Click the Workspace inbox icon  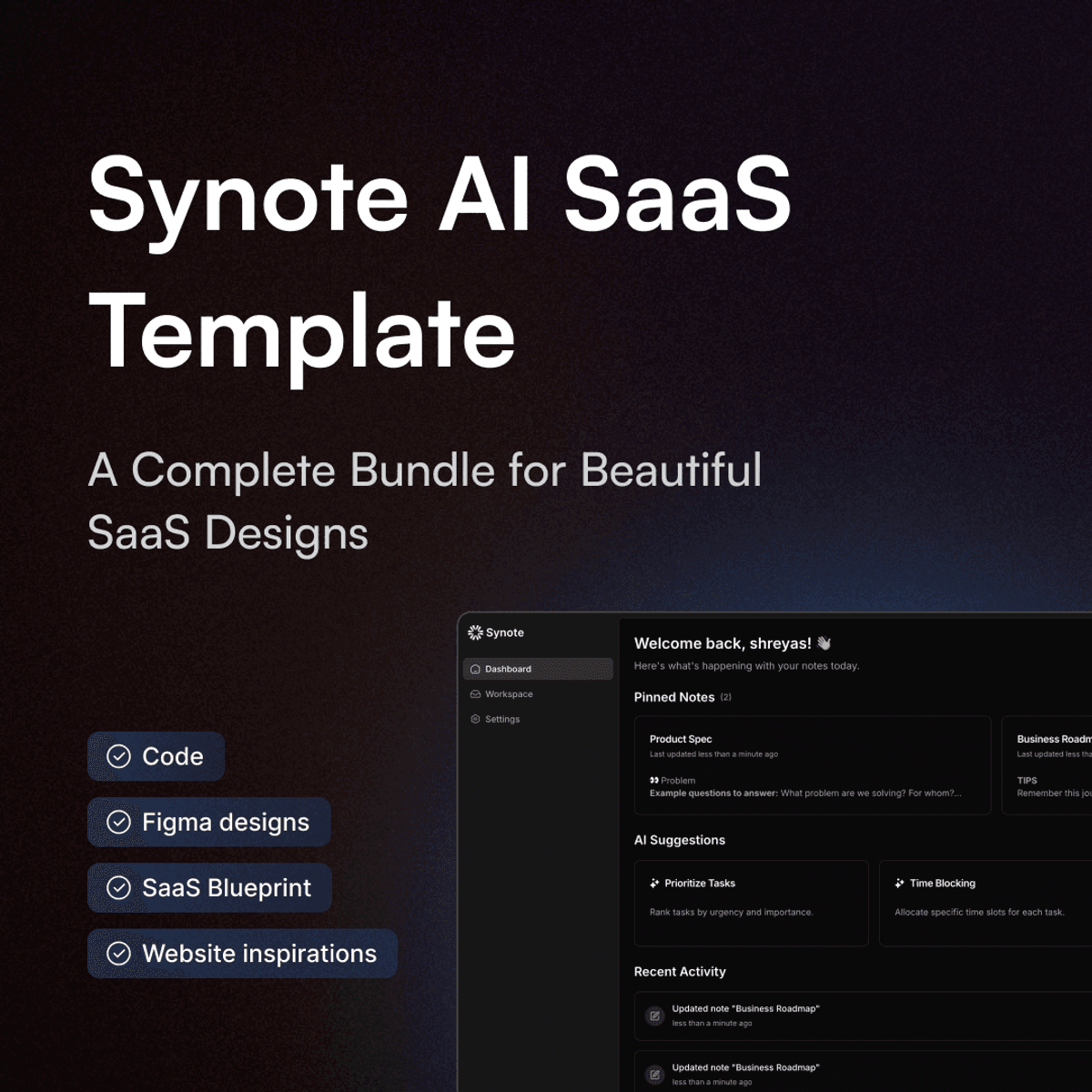475,694
